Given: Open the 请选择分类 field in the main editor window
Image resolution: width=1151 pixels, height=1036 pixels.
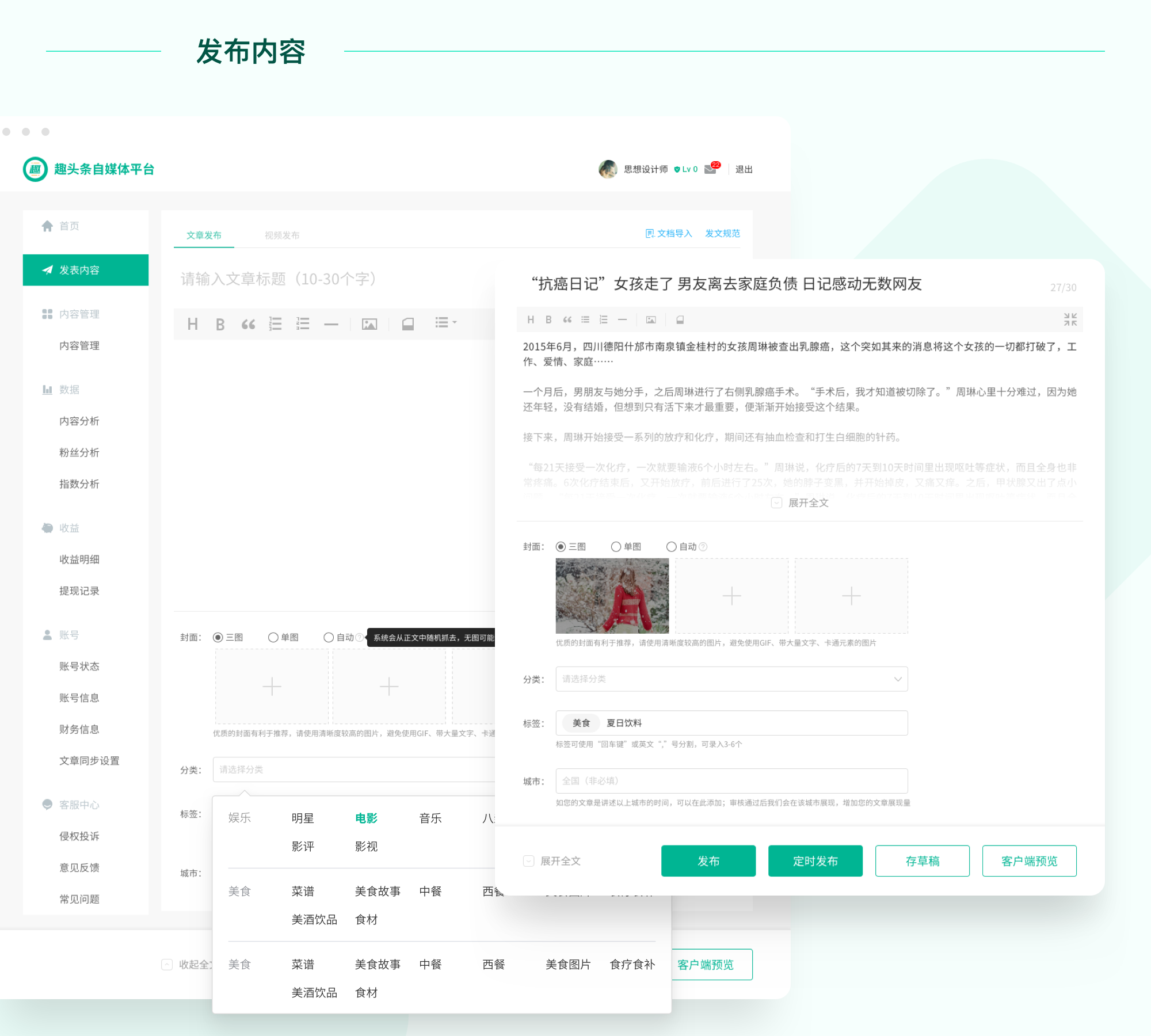Looking at the screenshot, I should click(x=354, y=770).
